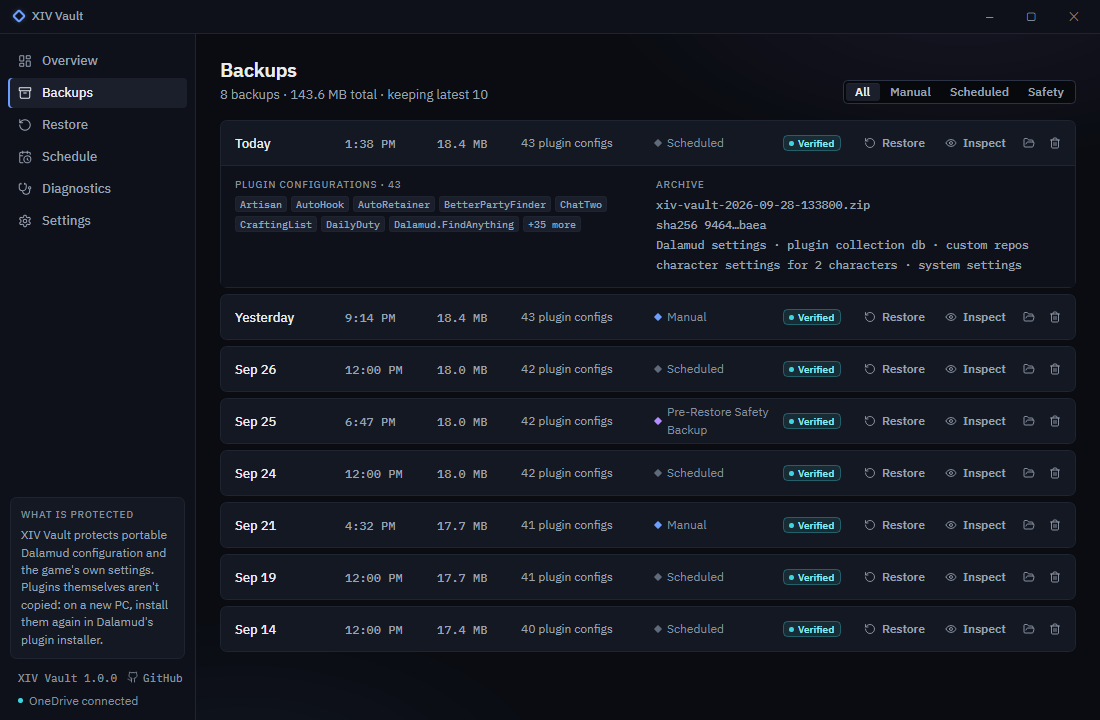Select the All backups filter
Image resolution: width=1100 pixels, height=720 pixels.
pyautogui.click(x=862, y=92)
